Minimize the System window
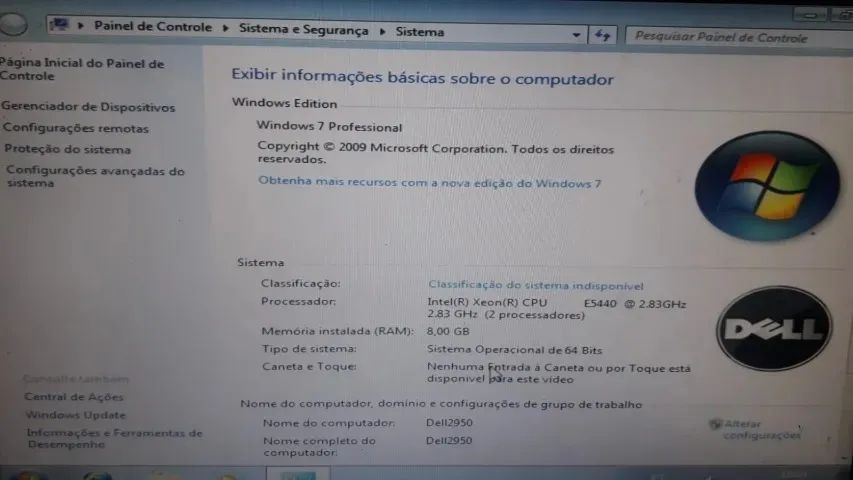This screenshot has height=480, width=853. point(810,15)
